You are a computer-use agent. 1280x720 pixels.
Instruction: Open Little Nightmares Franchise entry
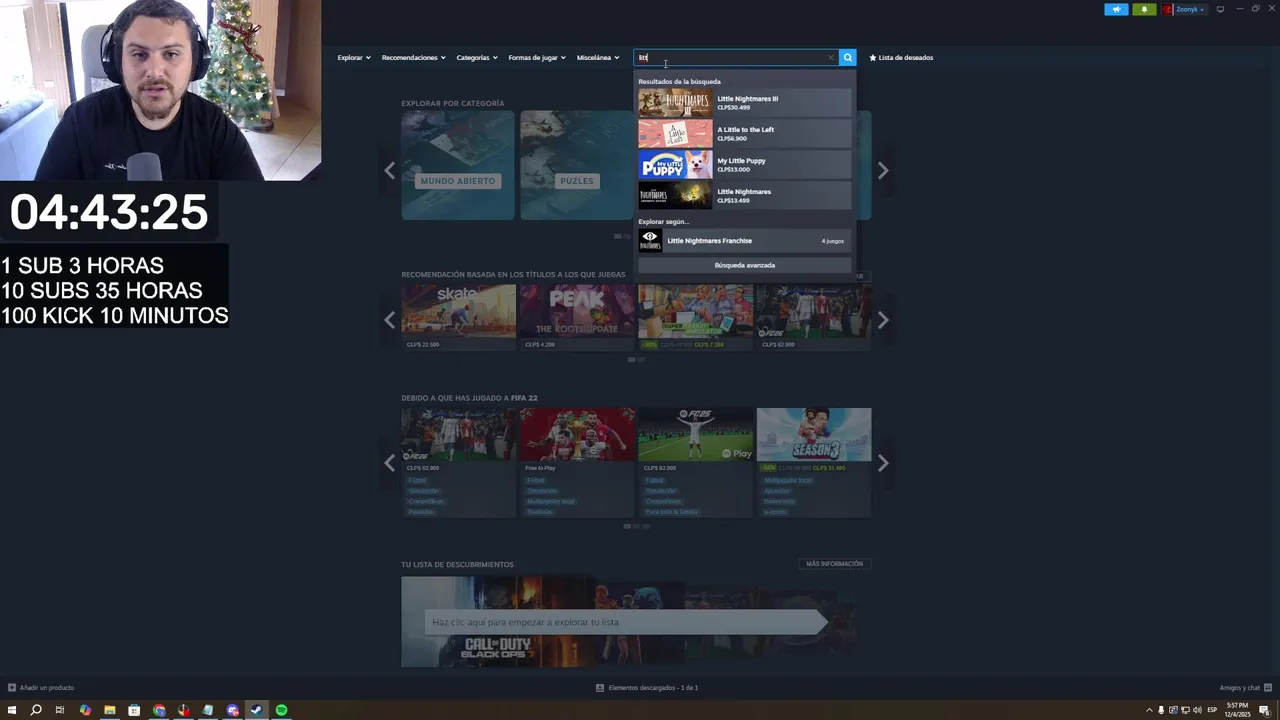pyautogui.click(x=745, y=241)
